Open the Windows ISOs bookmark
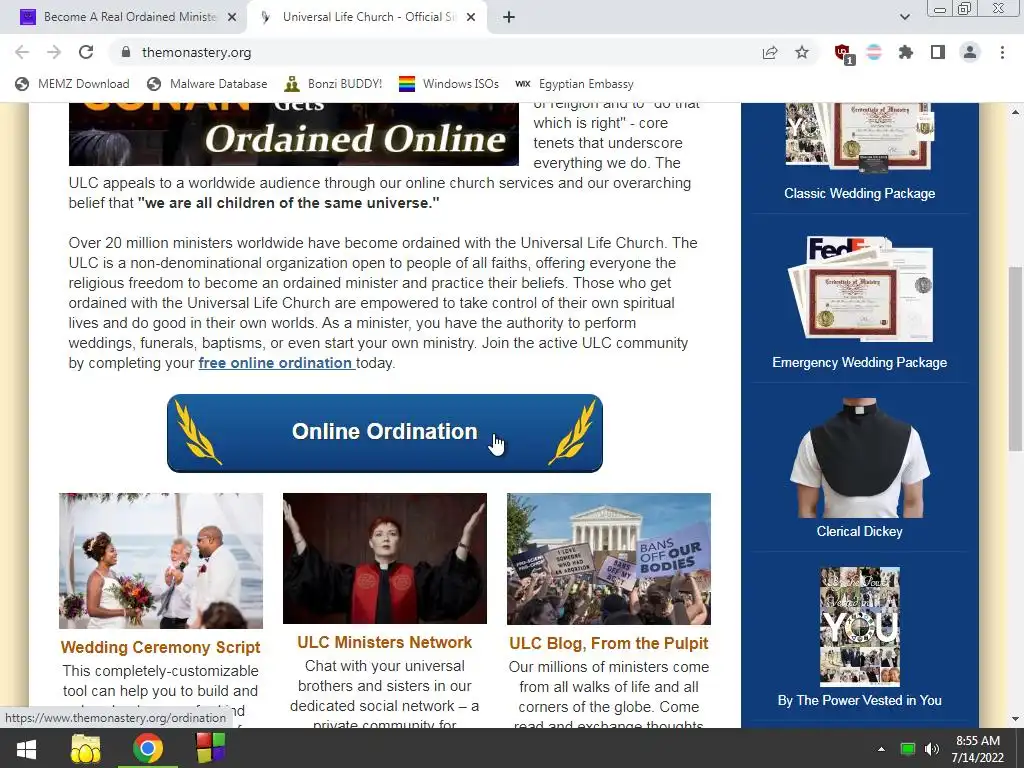 pyautogui.click(x=449, y=84)
